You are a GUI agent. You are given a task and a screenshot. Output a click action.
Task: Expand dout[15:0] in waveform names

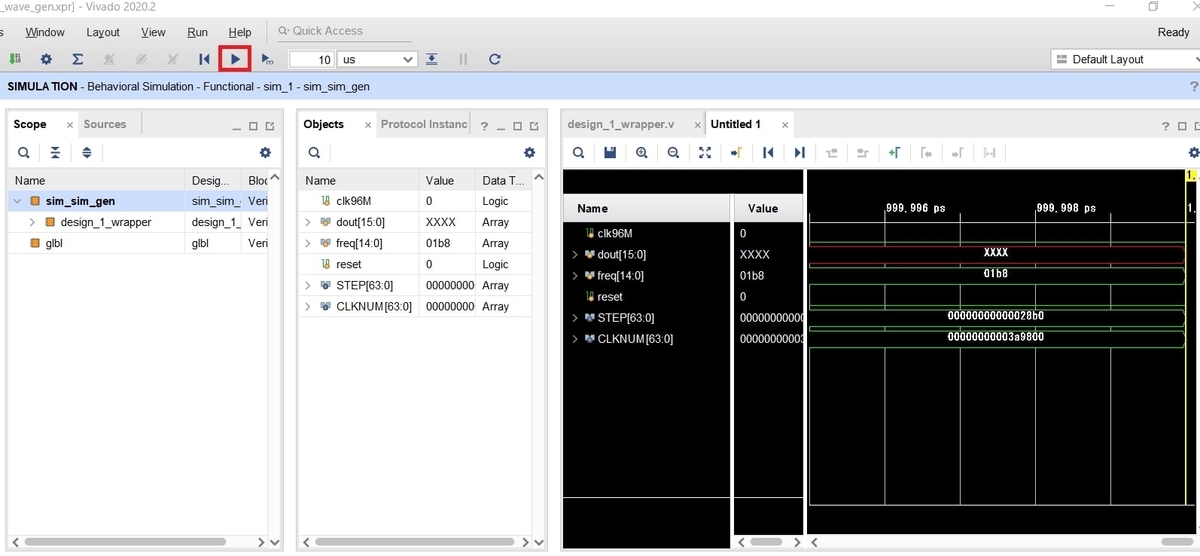575,254
